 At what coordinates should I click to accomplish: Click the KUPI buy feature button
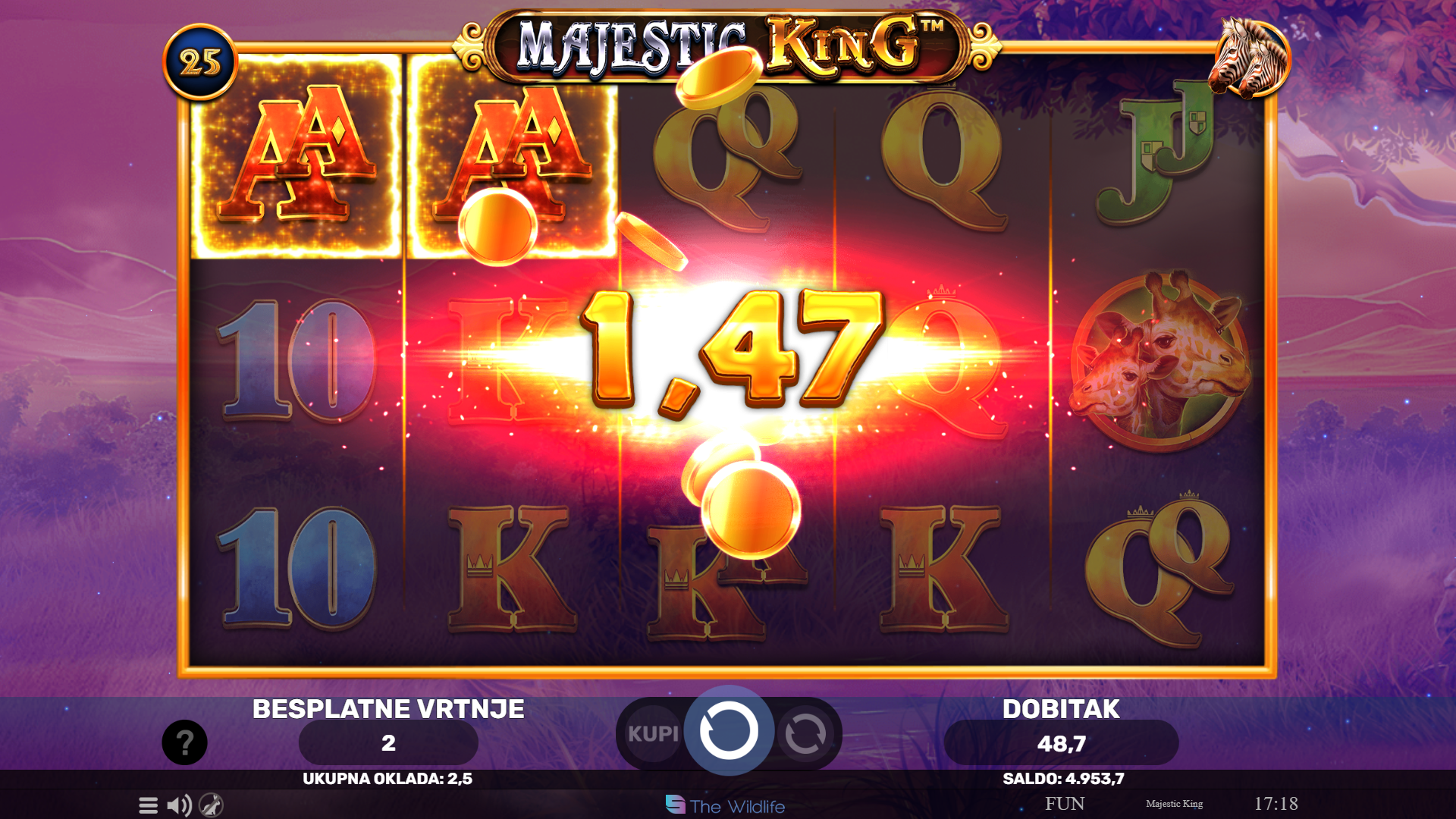[653, 733]
